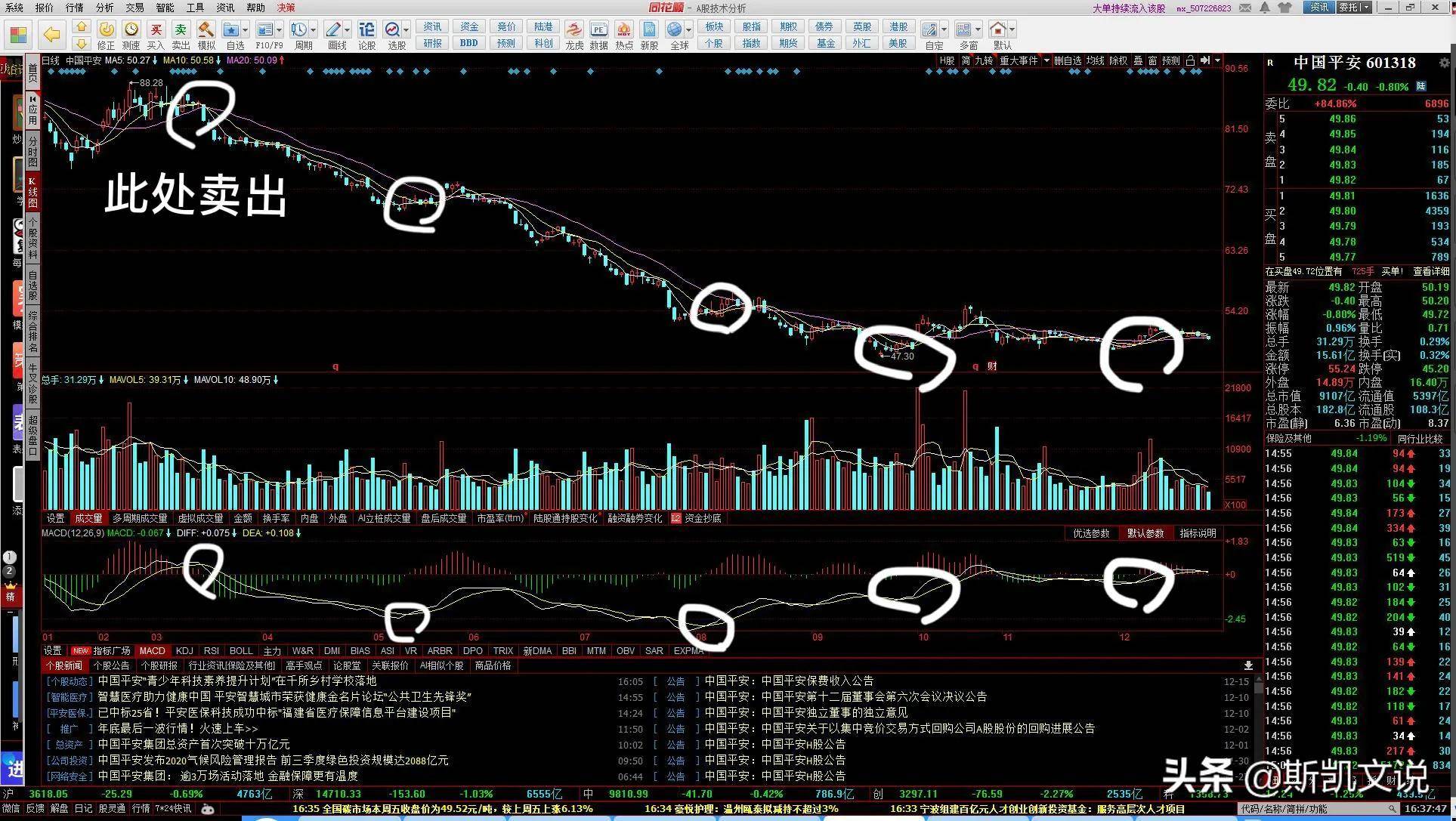Click the multicolor home grid icon
Viewport: 1456px width, 821px height.
coord(19,35)
